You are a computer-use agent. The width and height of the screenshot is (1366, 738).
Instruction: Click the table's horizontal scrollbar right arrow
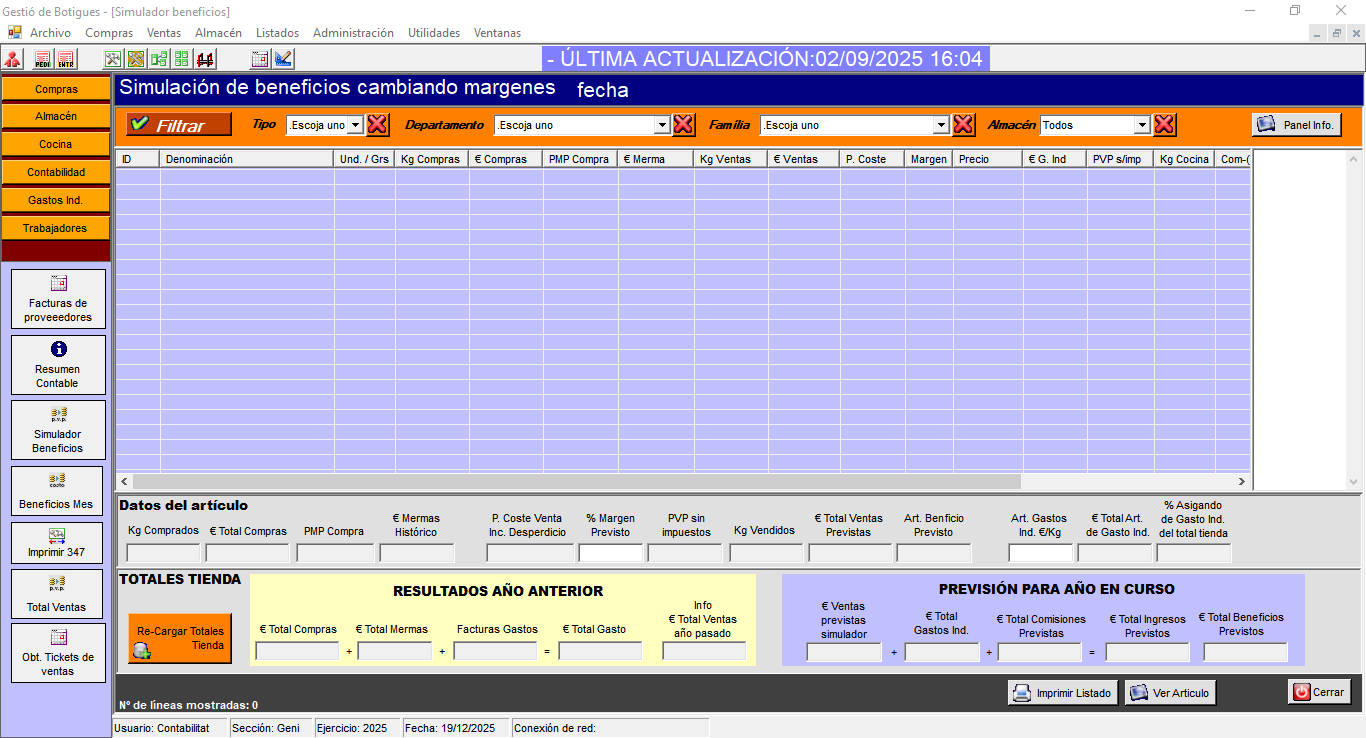pos(1242,482)
